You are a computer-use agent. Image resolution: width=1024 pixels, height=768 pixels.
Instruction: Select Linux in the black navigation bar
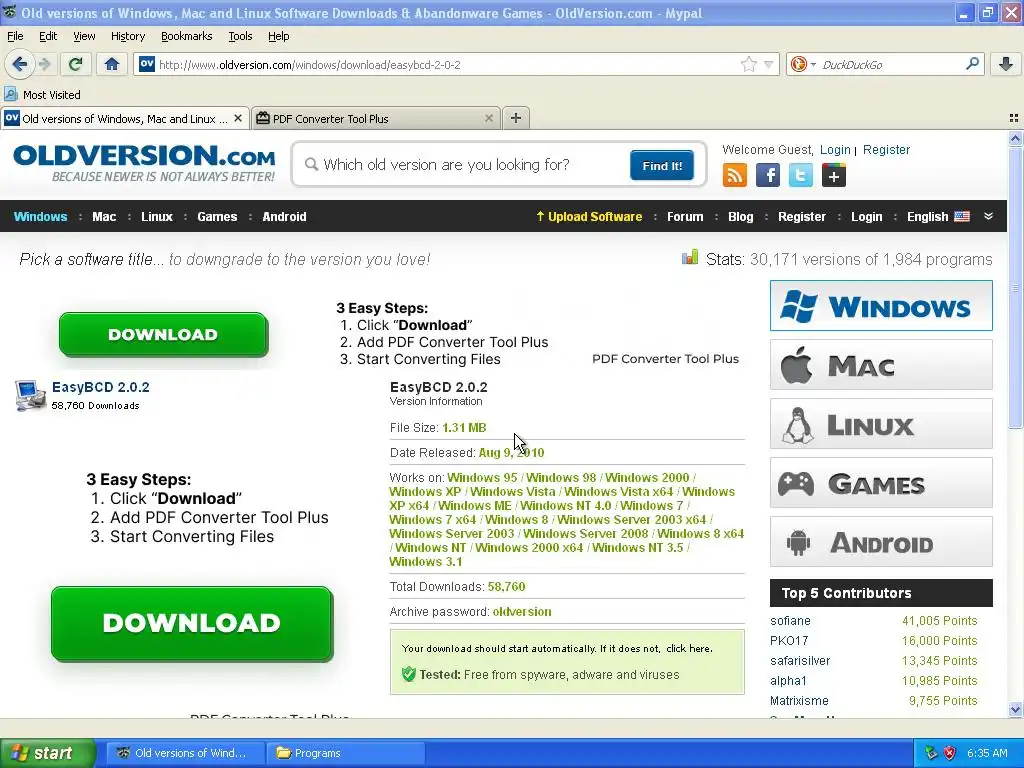[x=157, y=217]
